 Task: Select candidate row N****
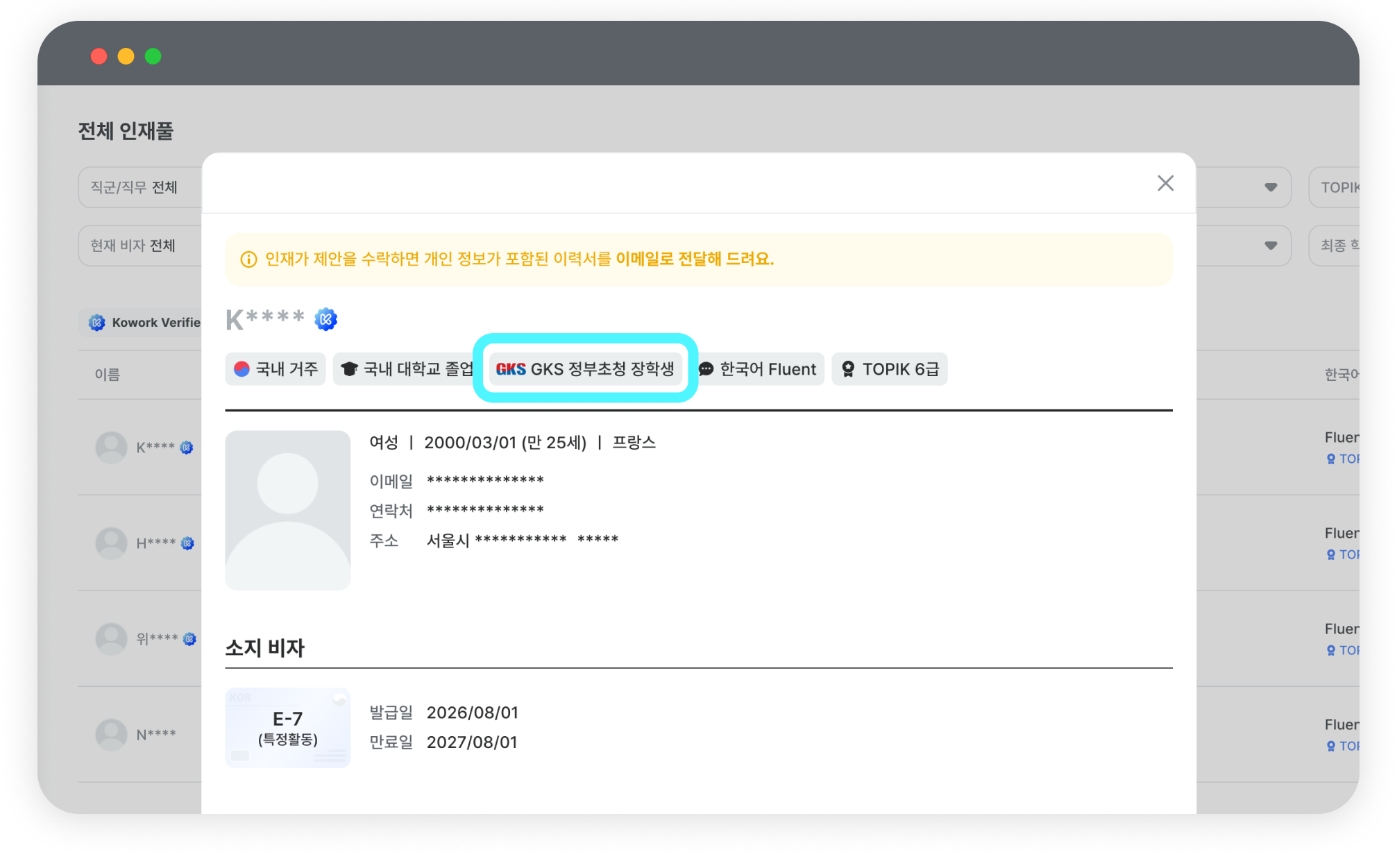[x=140, y=735]
